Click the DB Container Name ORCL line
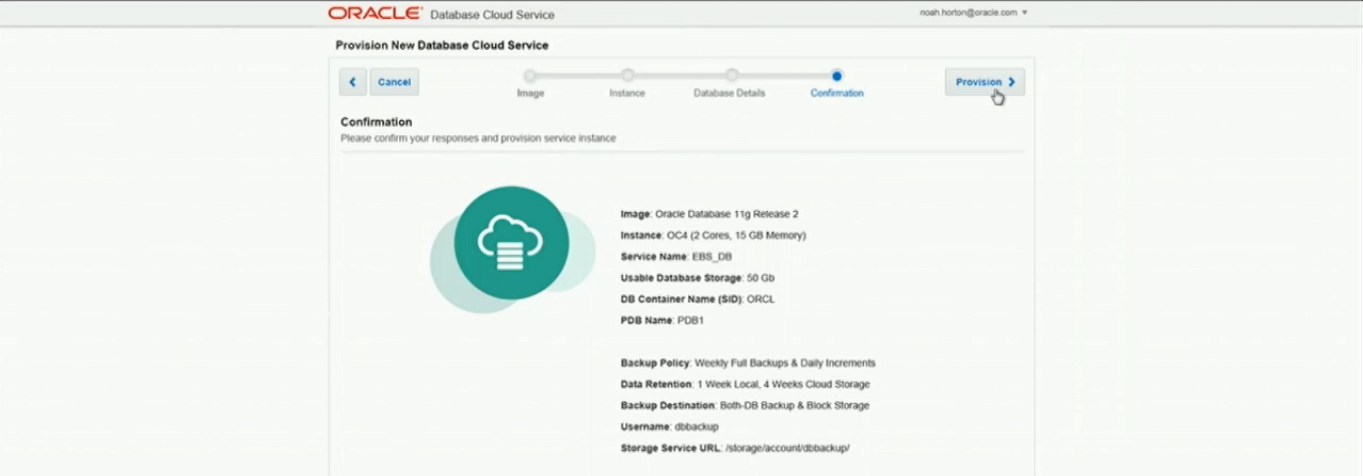Screen dimensions: 1363x476 click(697, 299)
